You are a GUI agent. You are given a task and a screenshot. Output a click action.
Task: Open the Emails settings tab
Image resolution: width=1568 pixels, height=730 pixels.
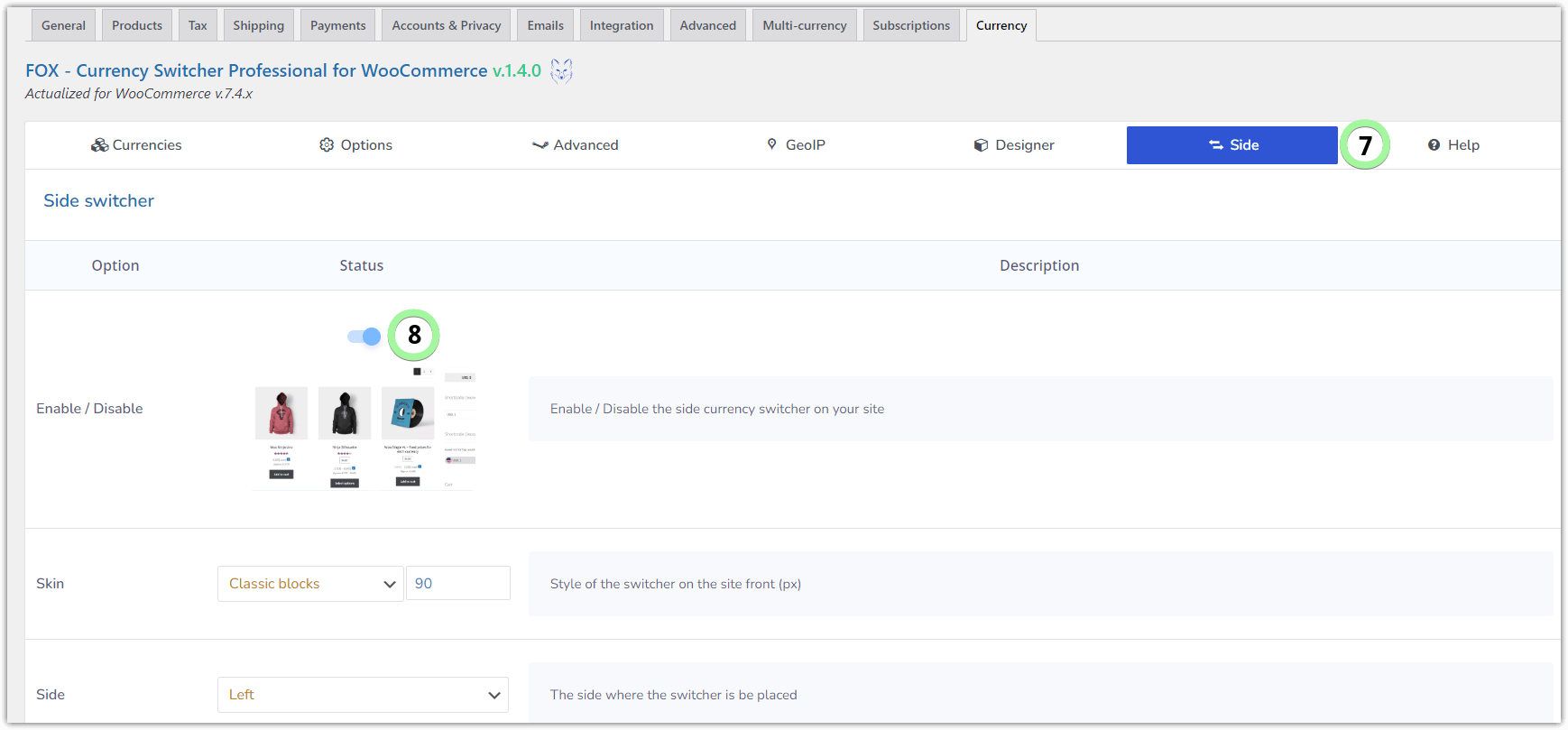pos(546,25)
